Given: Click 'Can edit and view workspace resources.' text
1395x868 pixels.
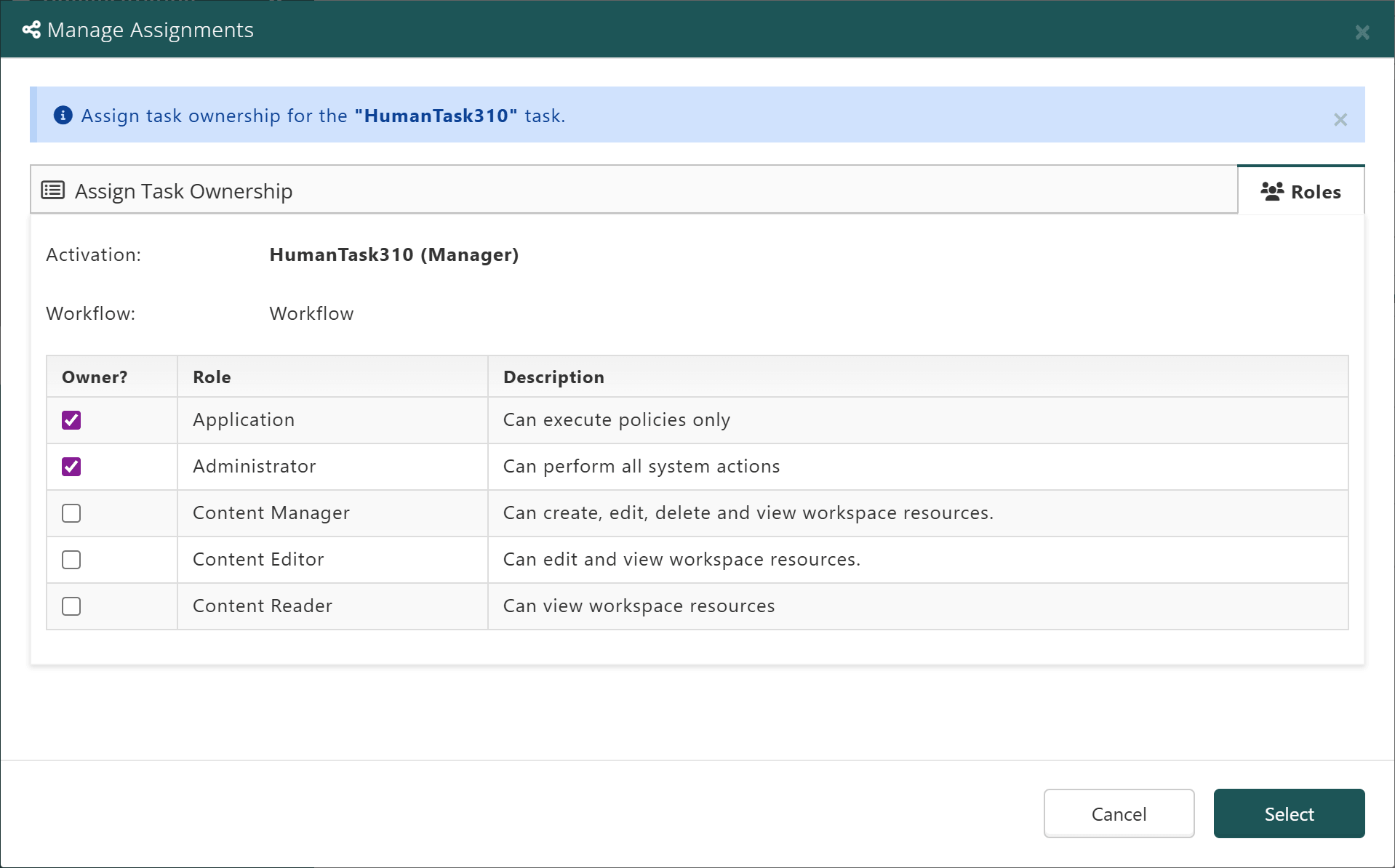Looking at the screenshot, I should pos(681,559).
